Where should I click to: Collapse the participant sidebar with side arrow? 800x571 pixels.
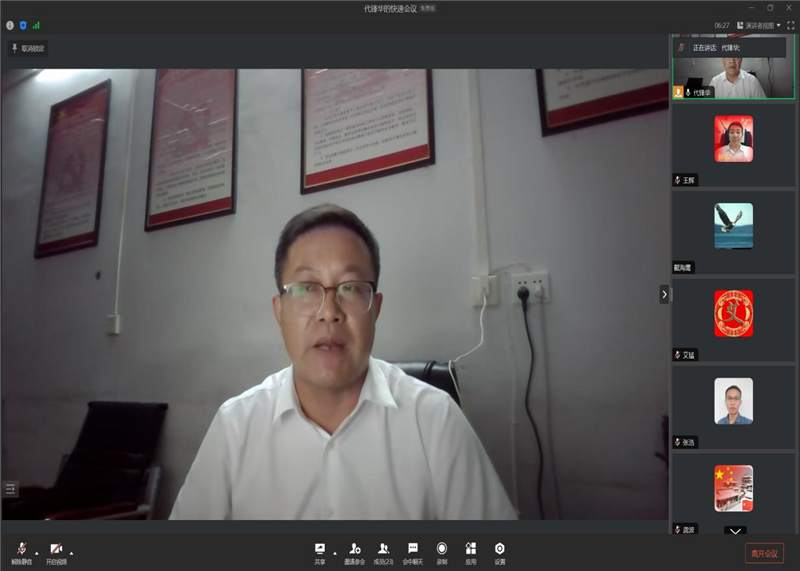tap(664, 294)
